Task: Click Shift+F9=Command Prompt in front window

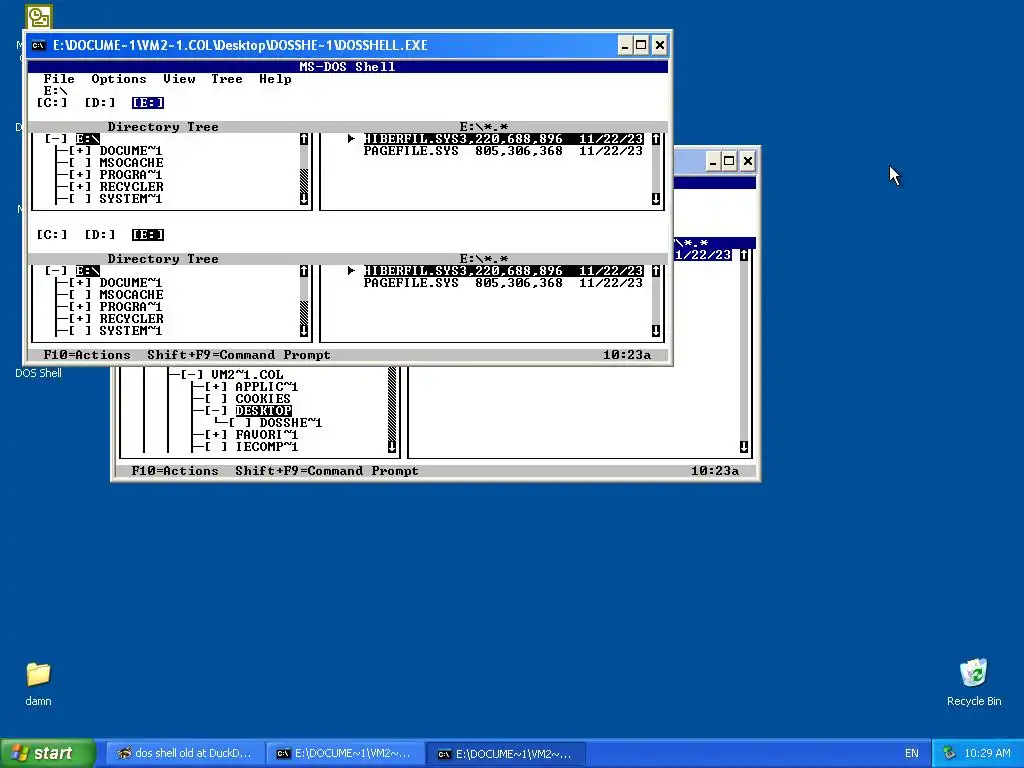Action: click(239, 355)
